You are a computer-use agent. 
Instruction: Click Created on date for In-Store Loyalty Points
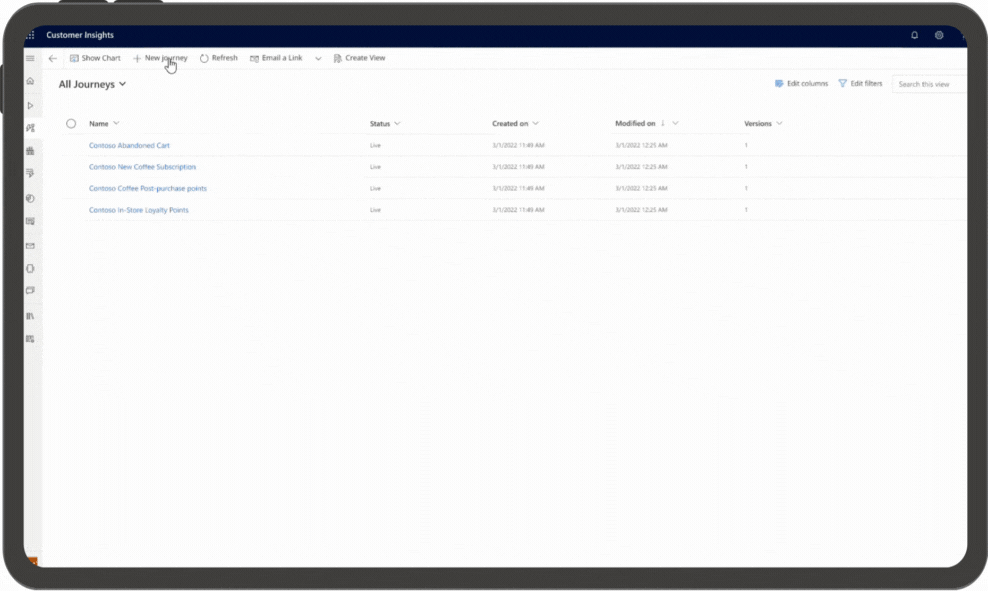(x=518, y=210)
